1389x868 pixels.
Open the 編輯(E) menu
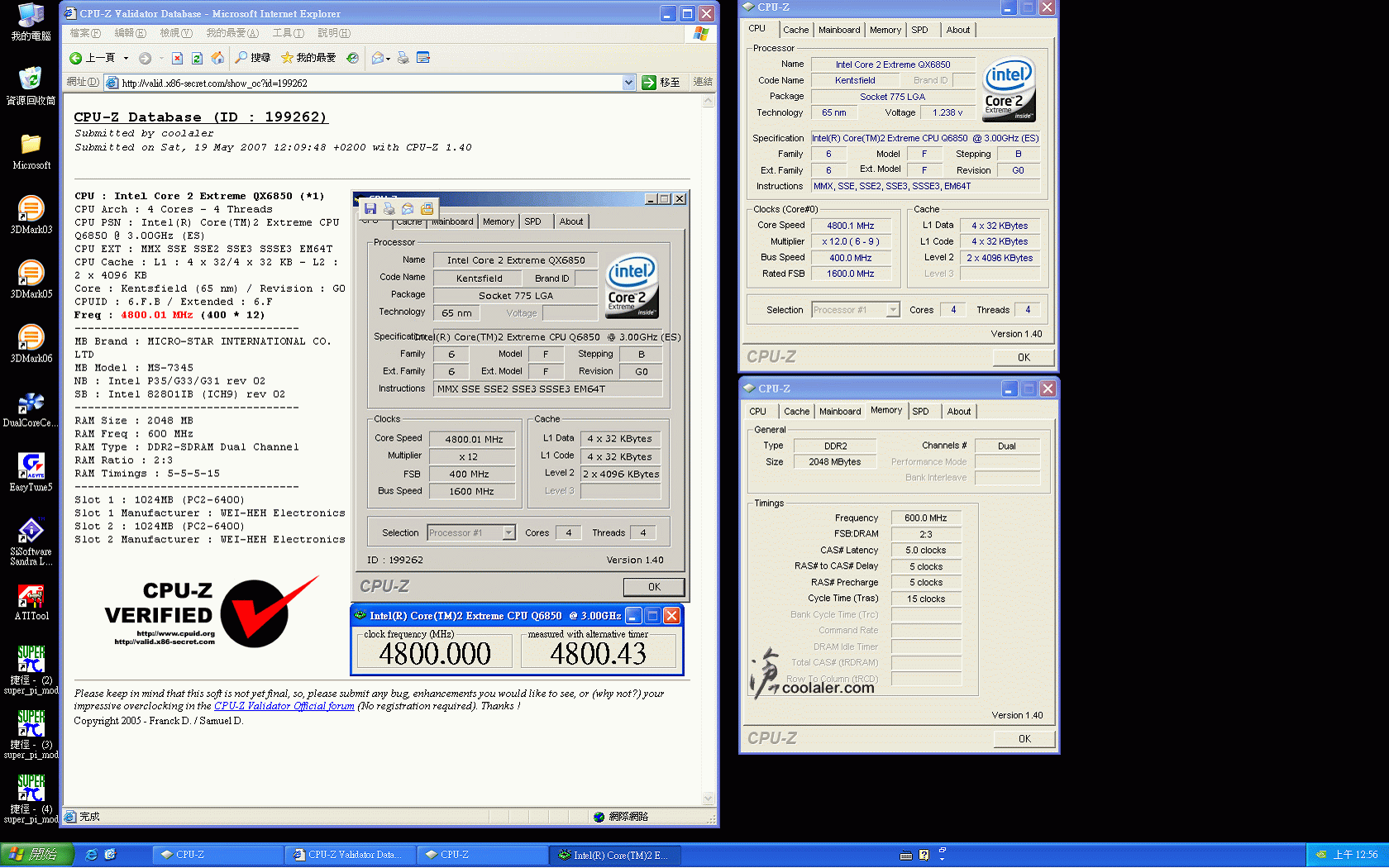click(x=130, y=33)
